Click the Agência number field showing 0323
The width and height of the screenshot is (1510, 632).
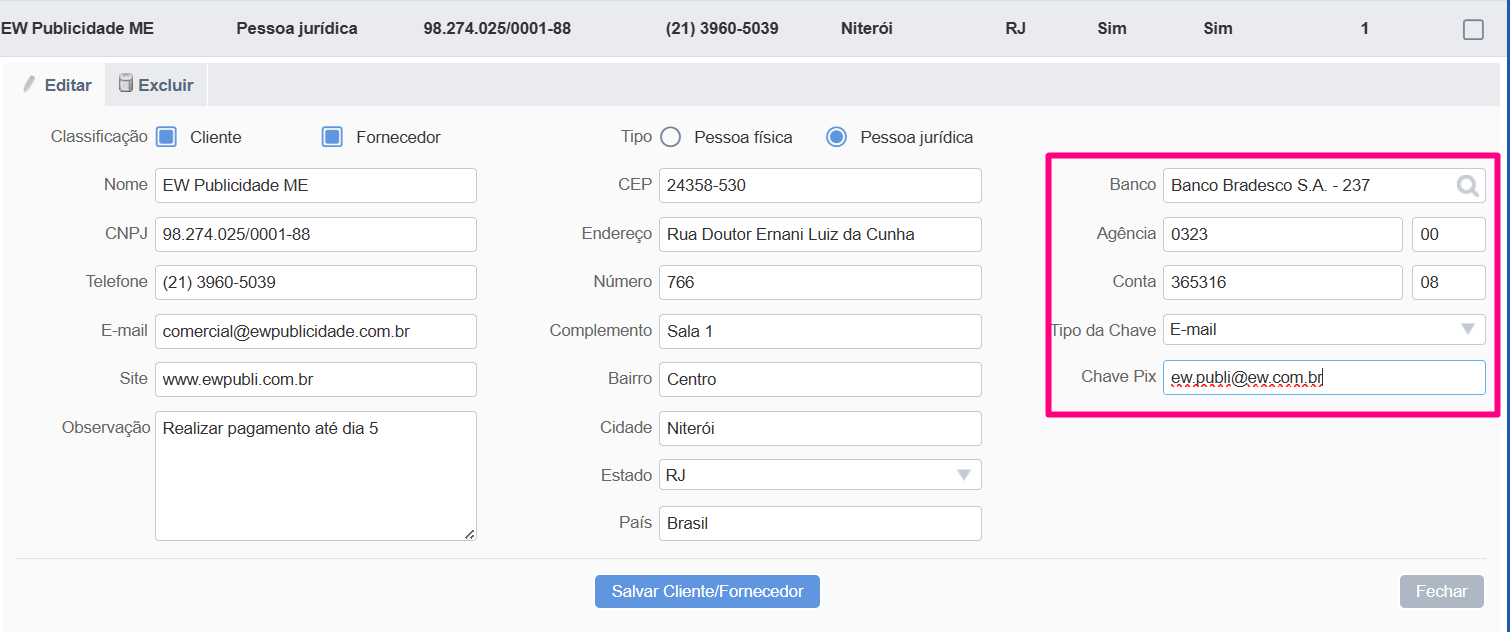tap(1283, 234)
